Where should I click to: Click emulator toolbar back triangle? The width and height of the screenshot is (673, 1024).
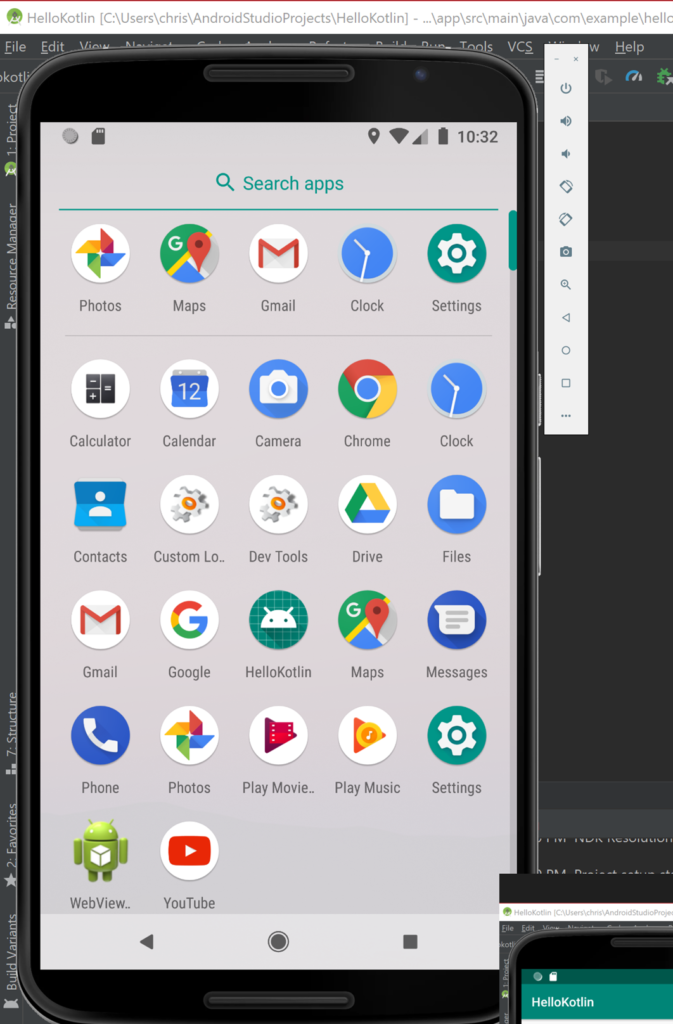click(566, 317)
